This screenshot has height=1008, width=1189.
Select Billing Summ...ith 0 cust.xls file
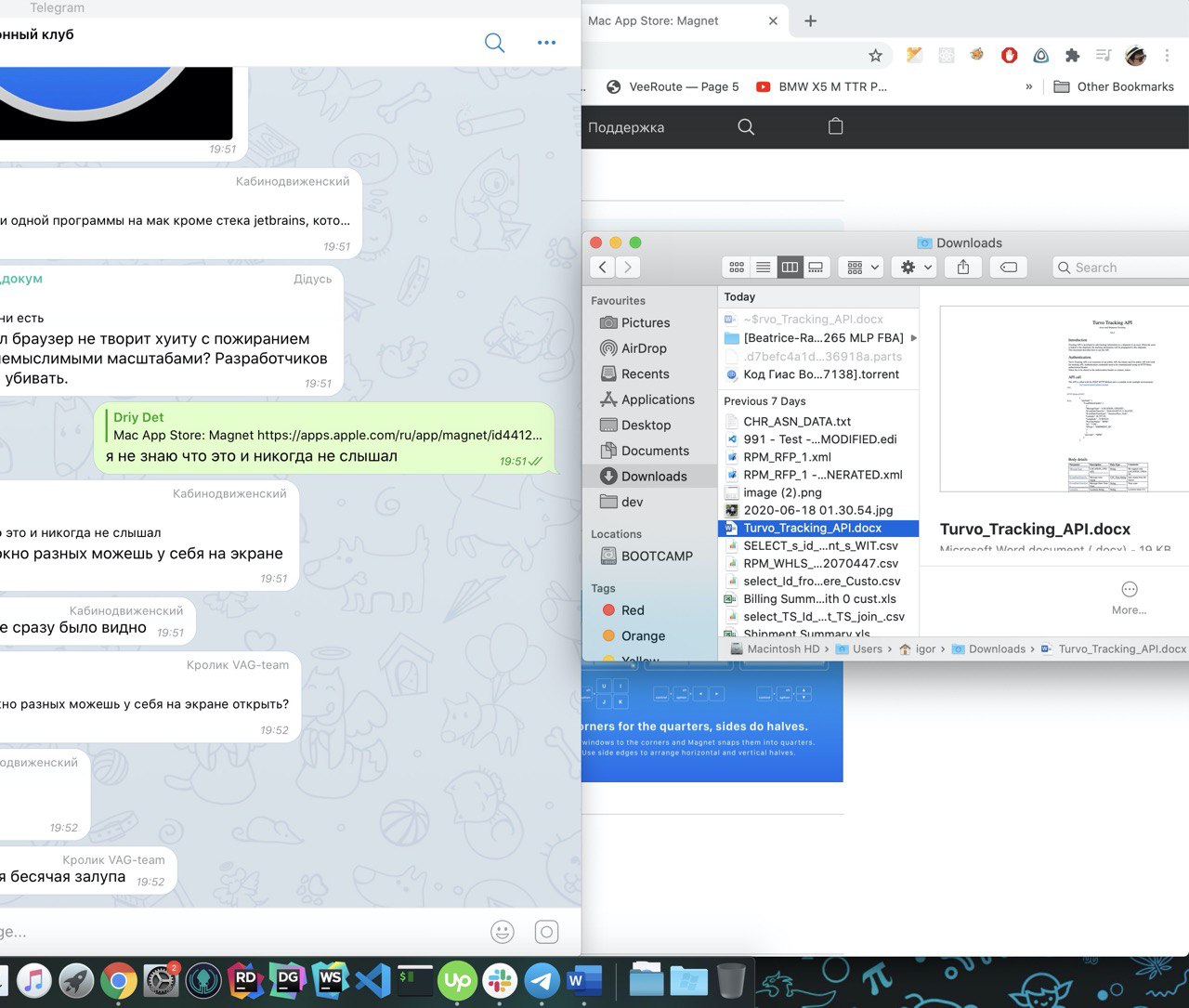coord(818,599)
